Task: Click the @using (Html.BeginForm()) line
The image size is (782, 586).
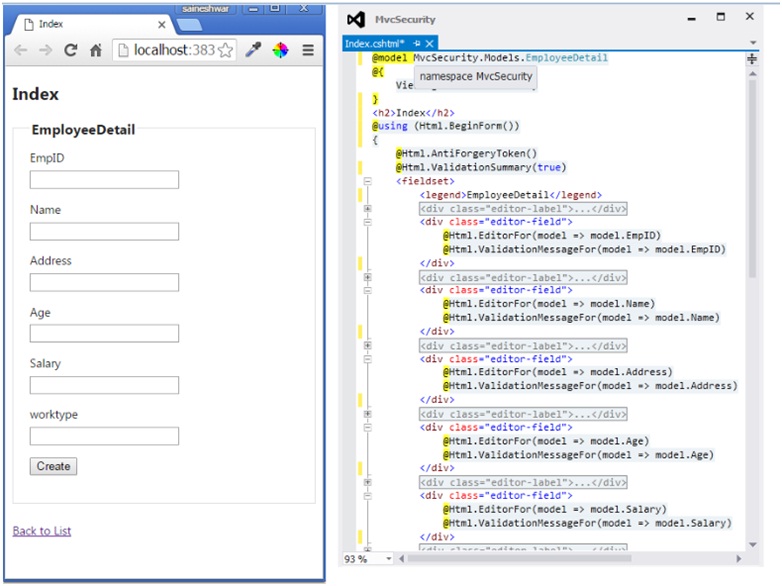Action: 446,126
